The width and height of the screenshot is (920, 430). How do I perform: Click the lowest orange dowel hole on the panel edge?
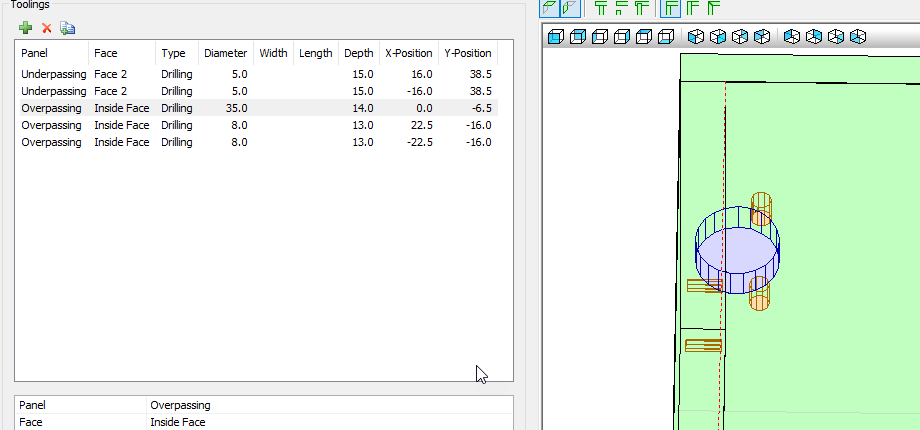tap(703, 345)
